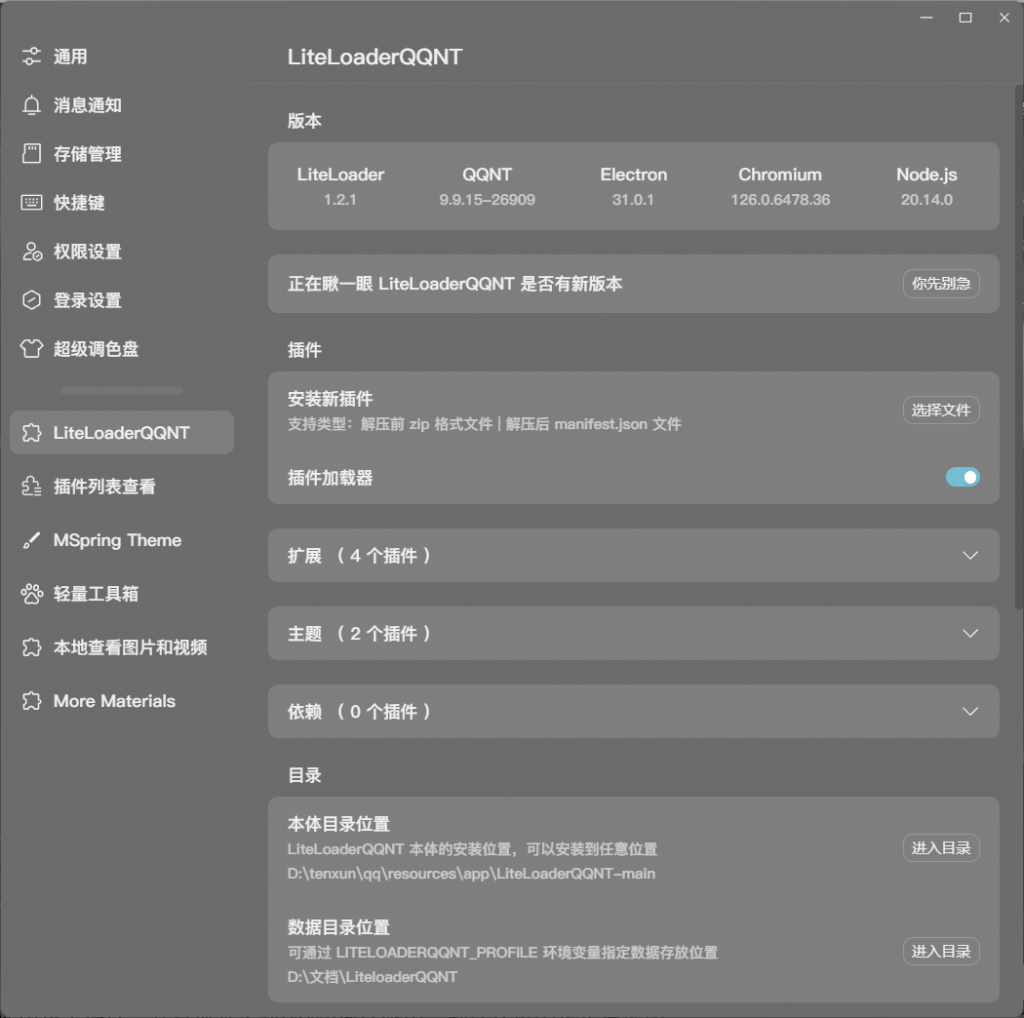Click the bell icon for 消息通知
This screenshot has width=1024, height=1018.
[31, 105]
